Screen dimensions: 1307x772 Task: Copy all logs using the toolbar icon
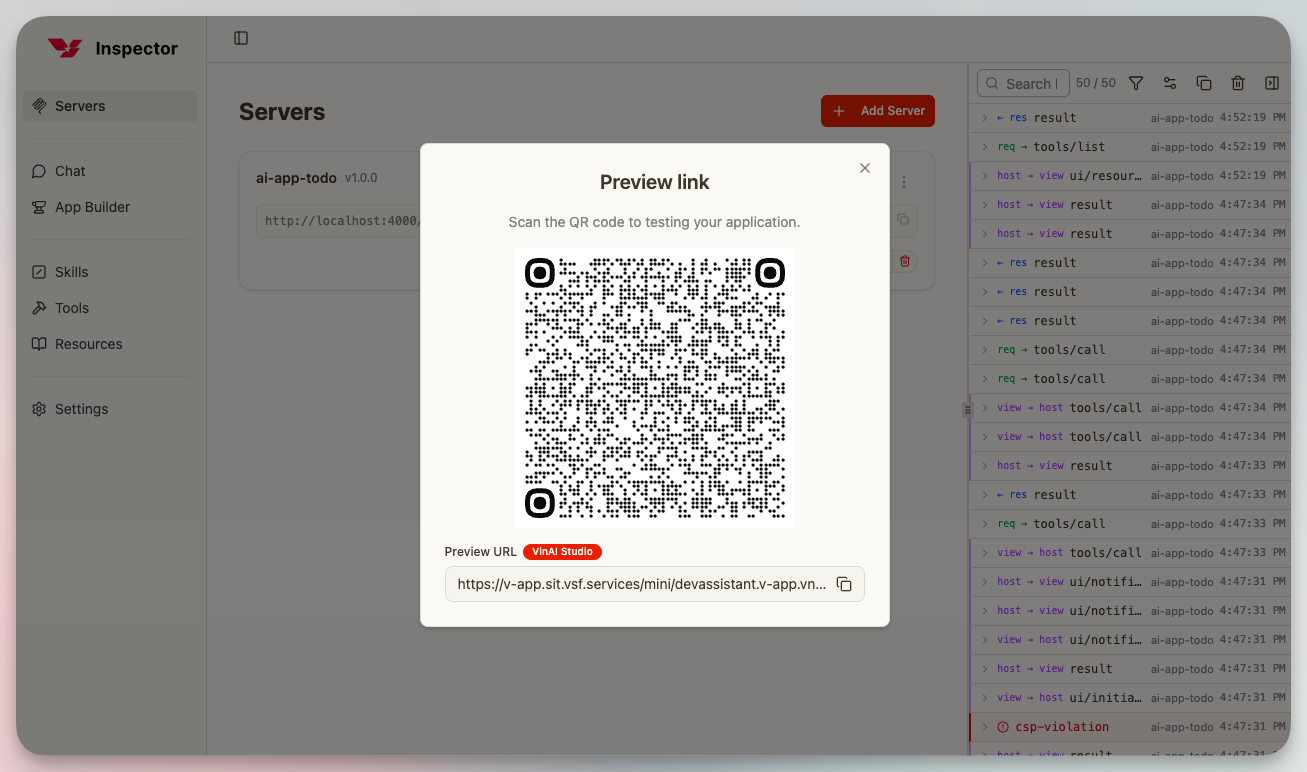[1204, 83]
